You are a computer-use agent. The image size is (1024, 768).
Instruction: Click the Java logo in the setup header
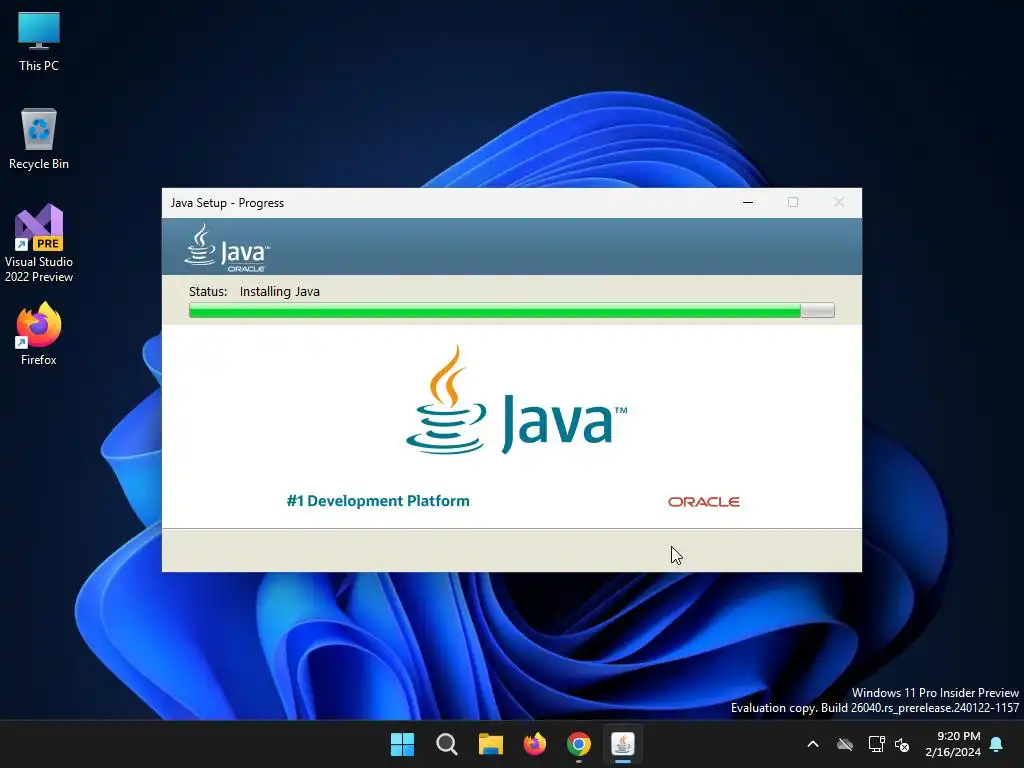(x=227, y=248)
